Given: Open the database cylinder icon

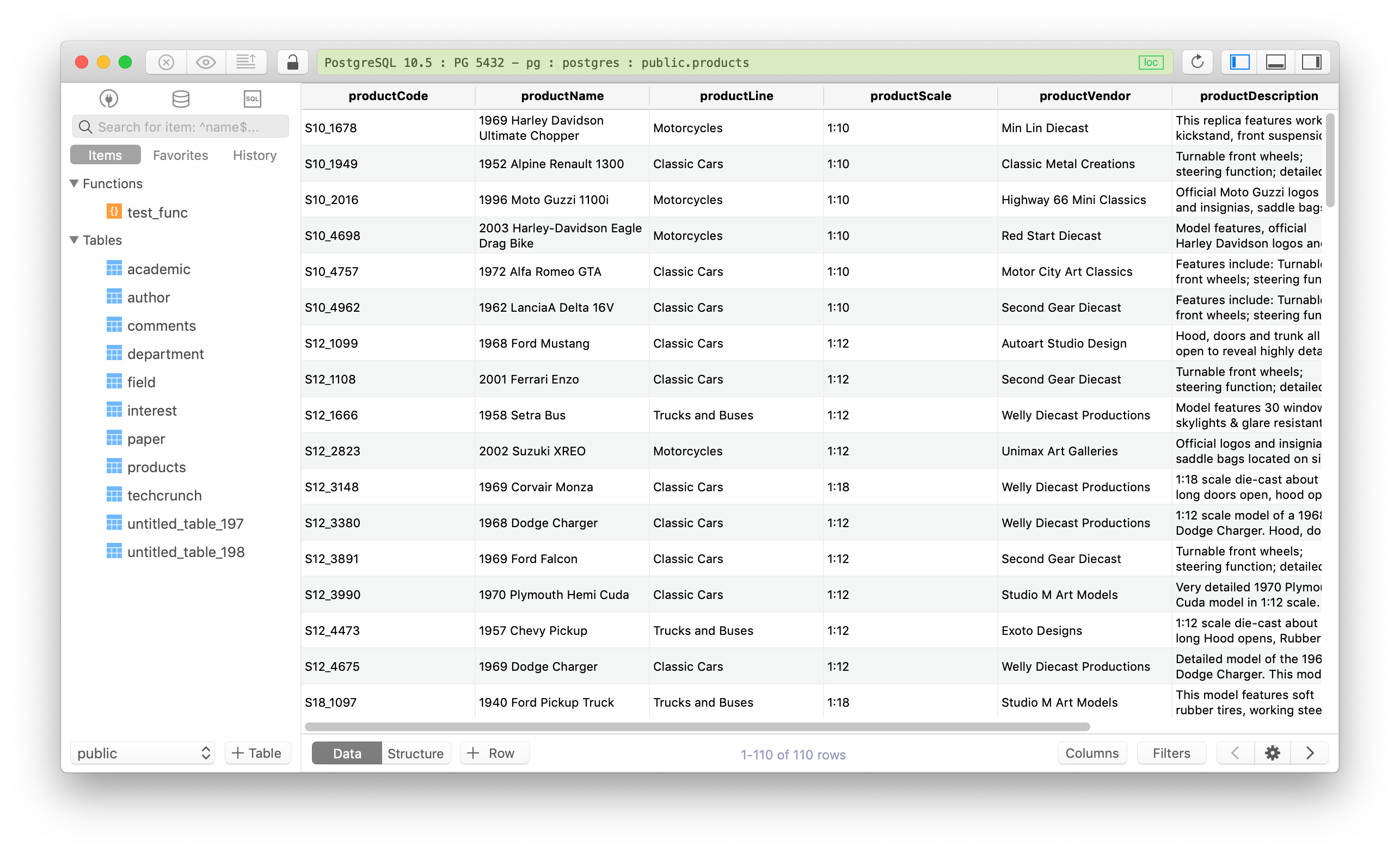Looking at the screenshot, I should [x=181, y=99].
